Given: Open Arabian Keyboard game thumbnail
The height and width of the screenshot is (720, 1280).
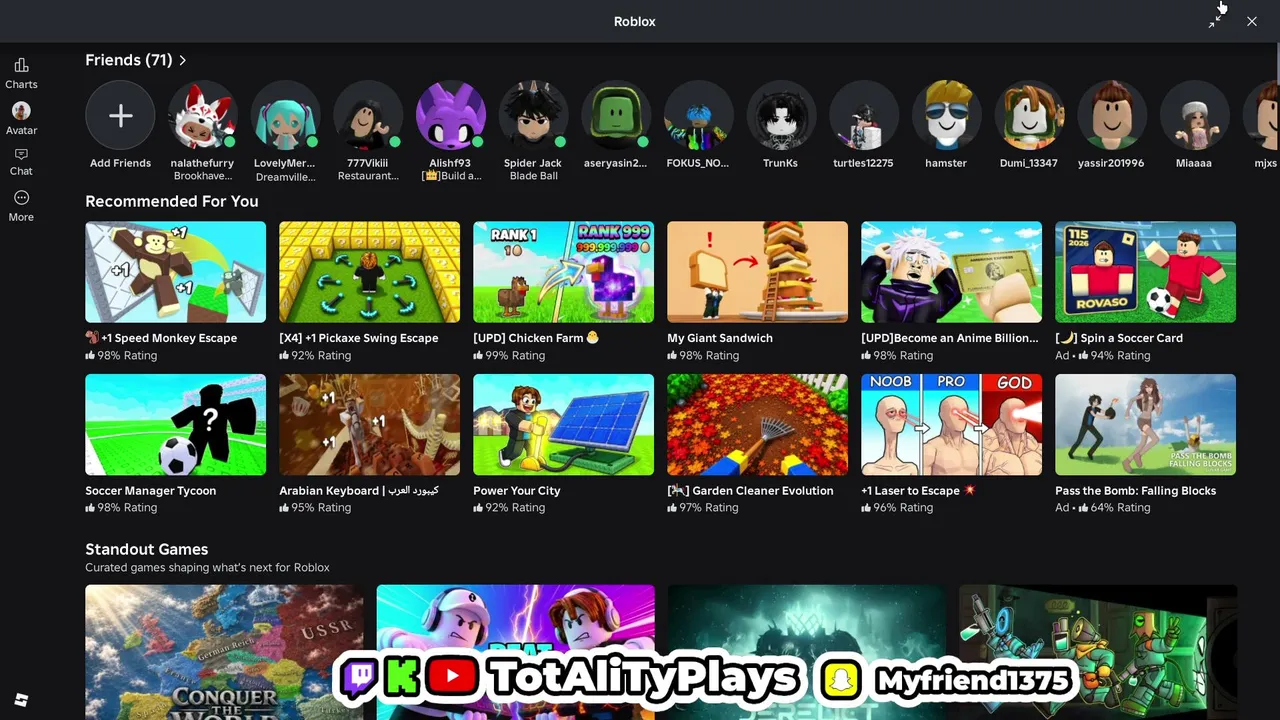Looking at the screenshot, I should point(370,425).
